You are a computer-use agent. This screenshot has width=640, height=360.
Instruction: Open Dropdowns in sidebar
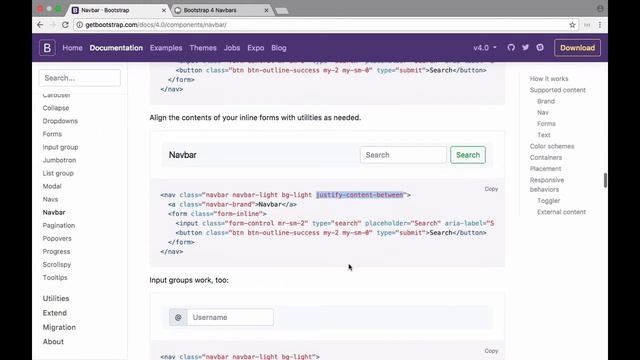point(60,121)
